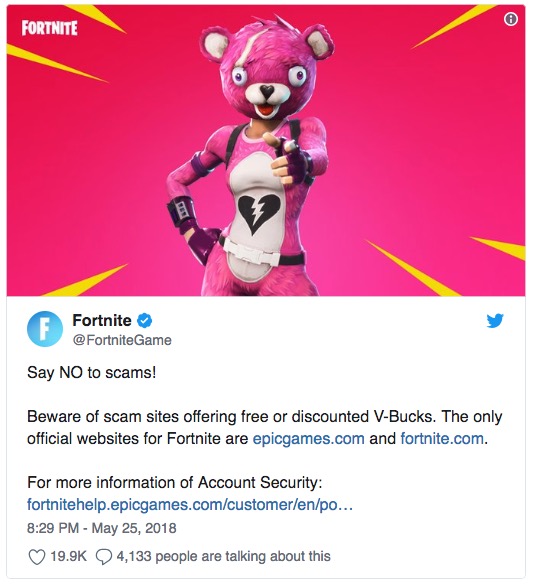Open the @FortniteGame handle

click(x=122, y=340)
